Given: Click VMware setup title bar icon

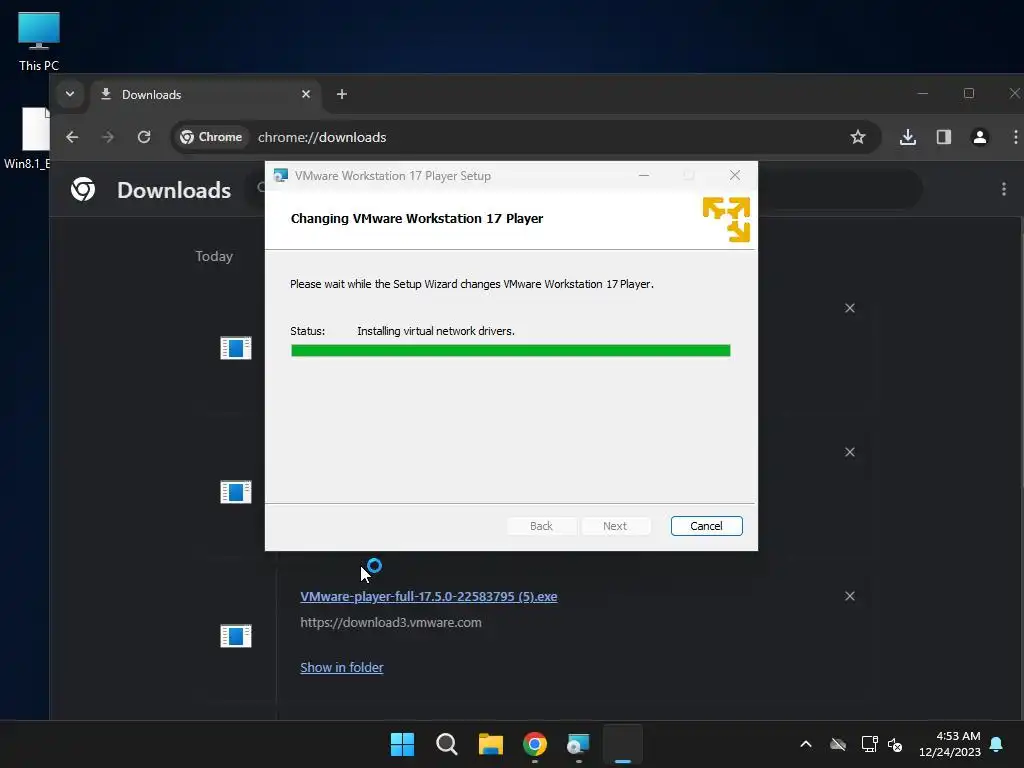Looking at the screenshot, I should [281, 175].
